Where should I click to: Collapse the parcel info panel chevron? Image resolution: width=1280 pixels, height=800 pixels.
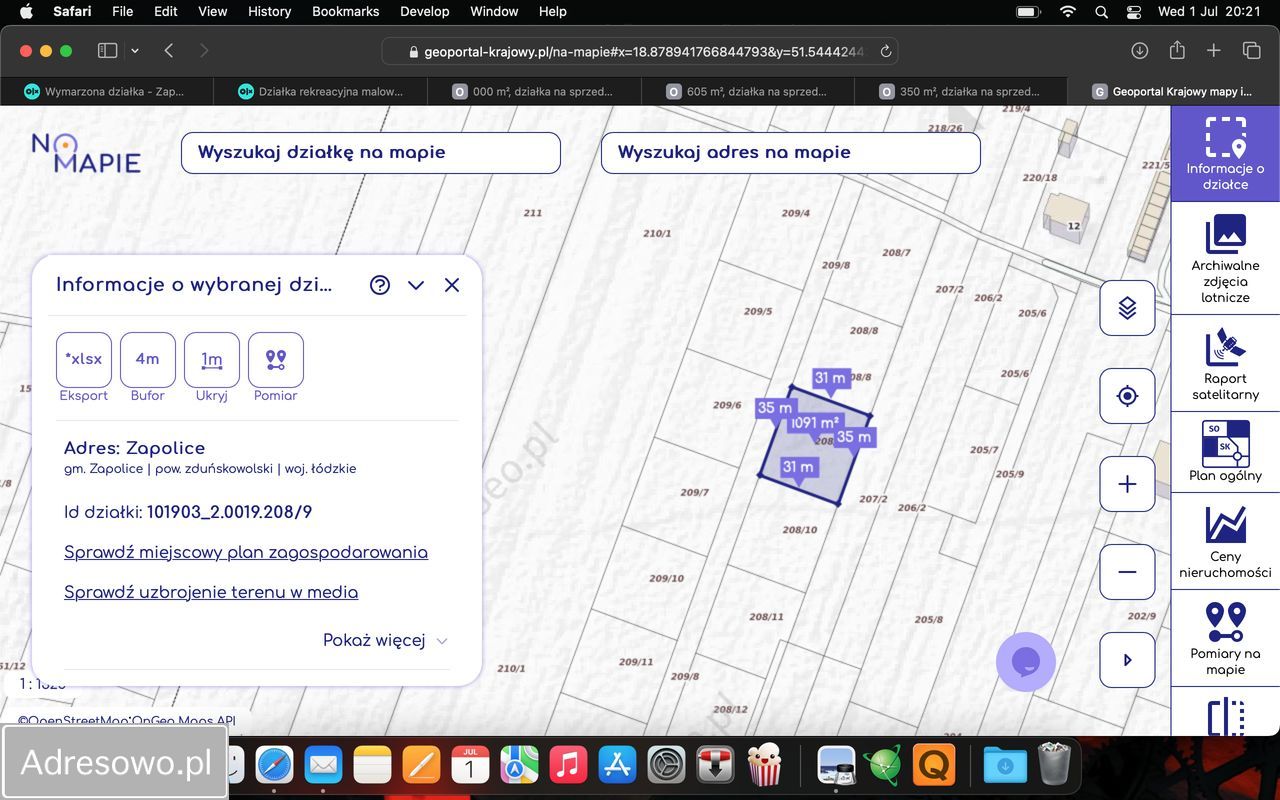click(x=416, y=285)
